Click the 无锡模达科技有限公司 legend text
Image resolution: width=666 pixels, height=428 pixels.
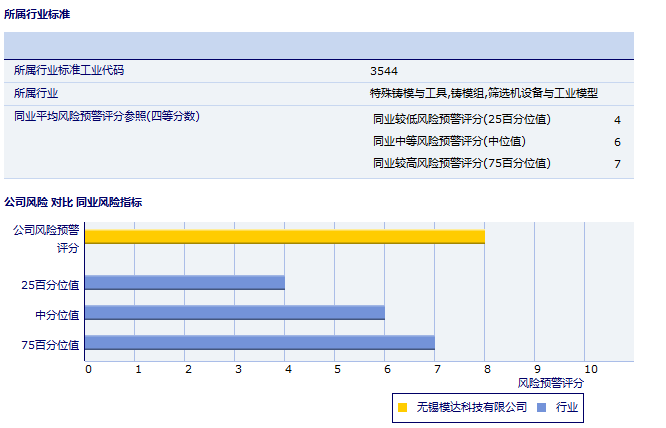click(x=471, y=408)
